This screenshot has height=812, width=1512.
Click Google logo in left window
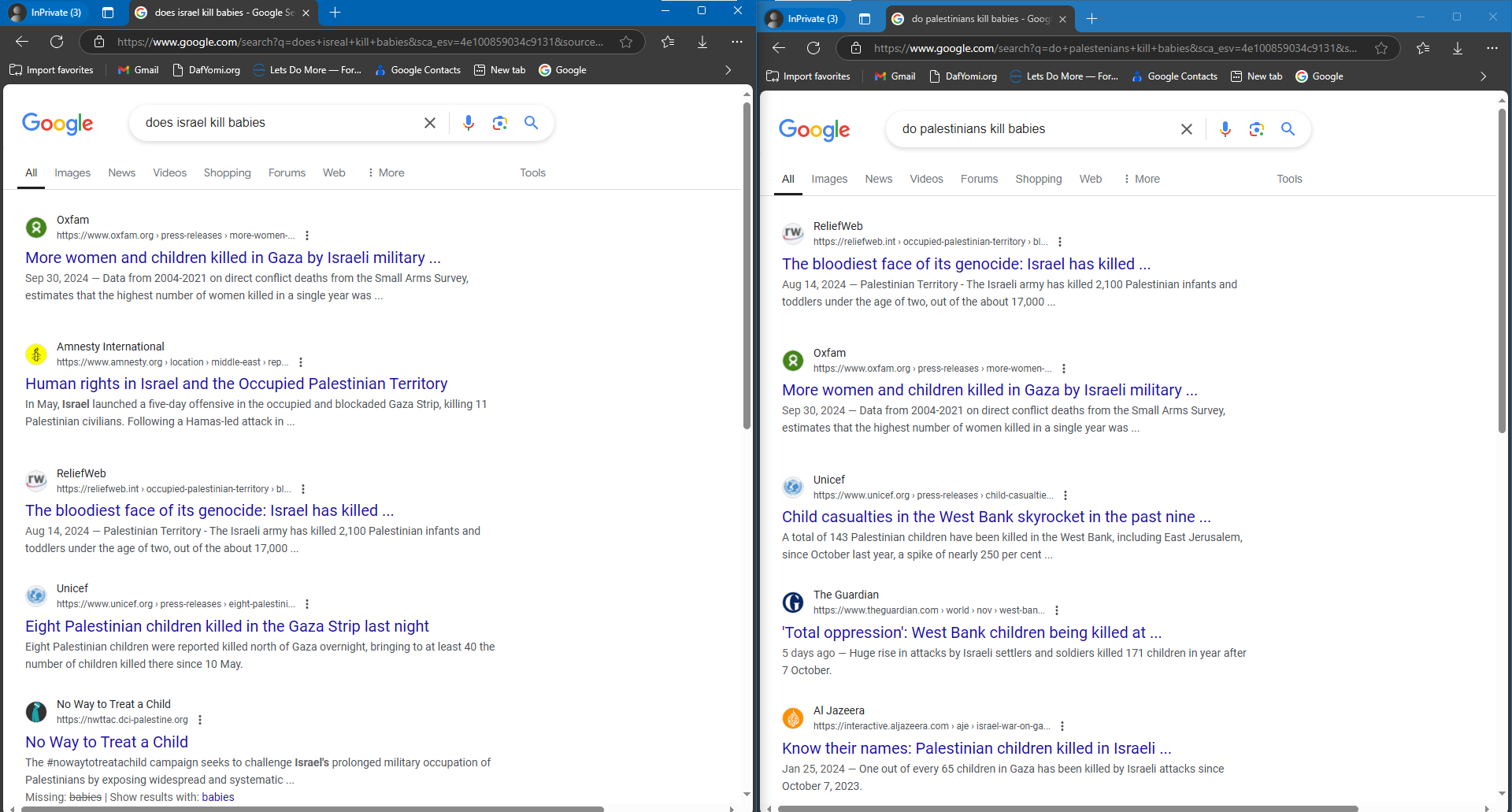pos(57,124)
